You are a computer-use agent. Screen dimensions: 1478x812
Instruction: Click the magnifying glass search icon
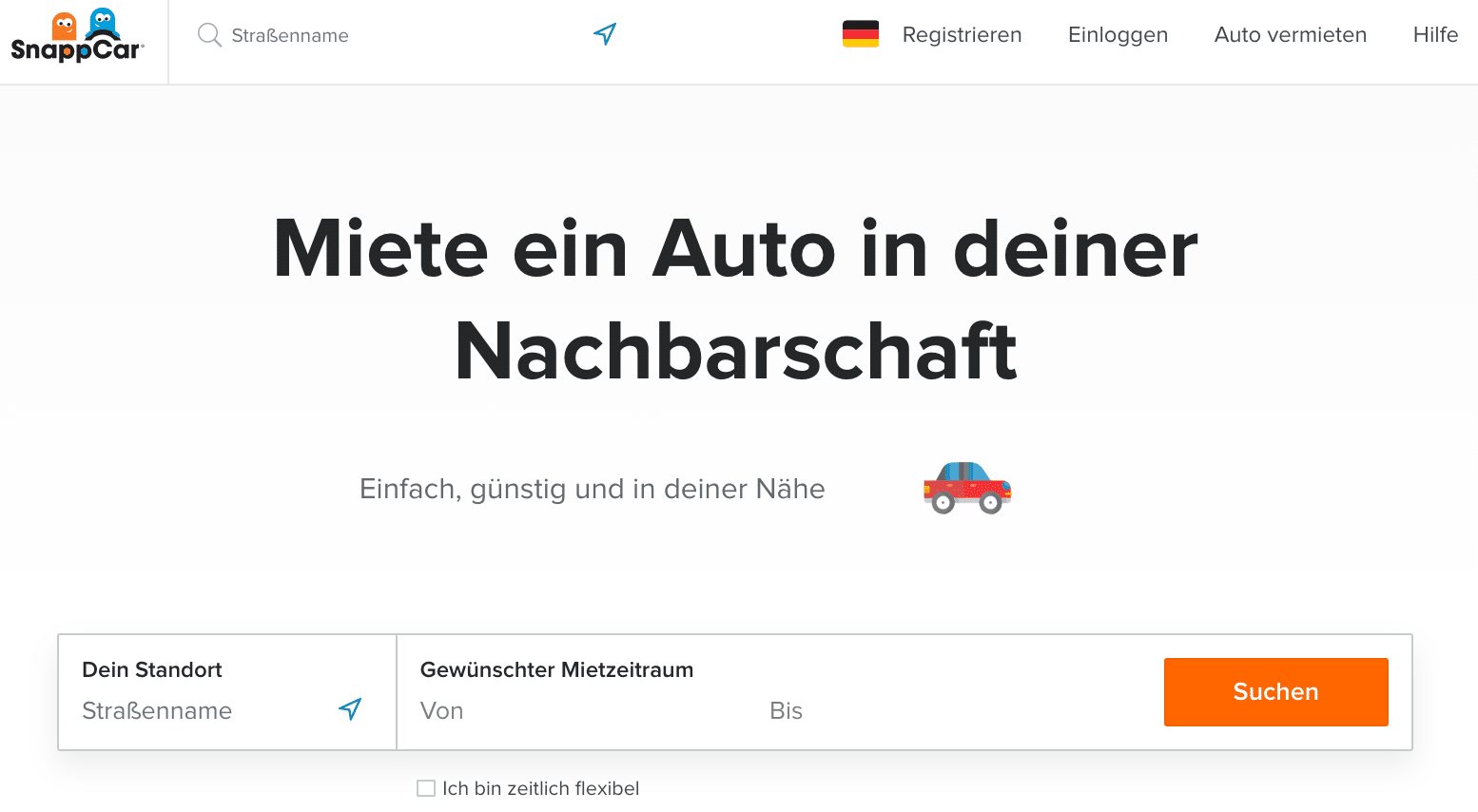[208, 35]
